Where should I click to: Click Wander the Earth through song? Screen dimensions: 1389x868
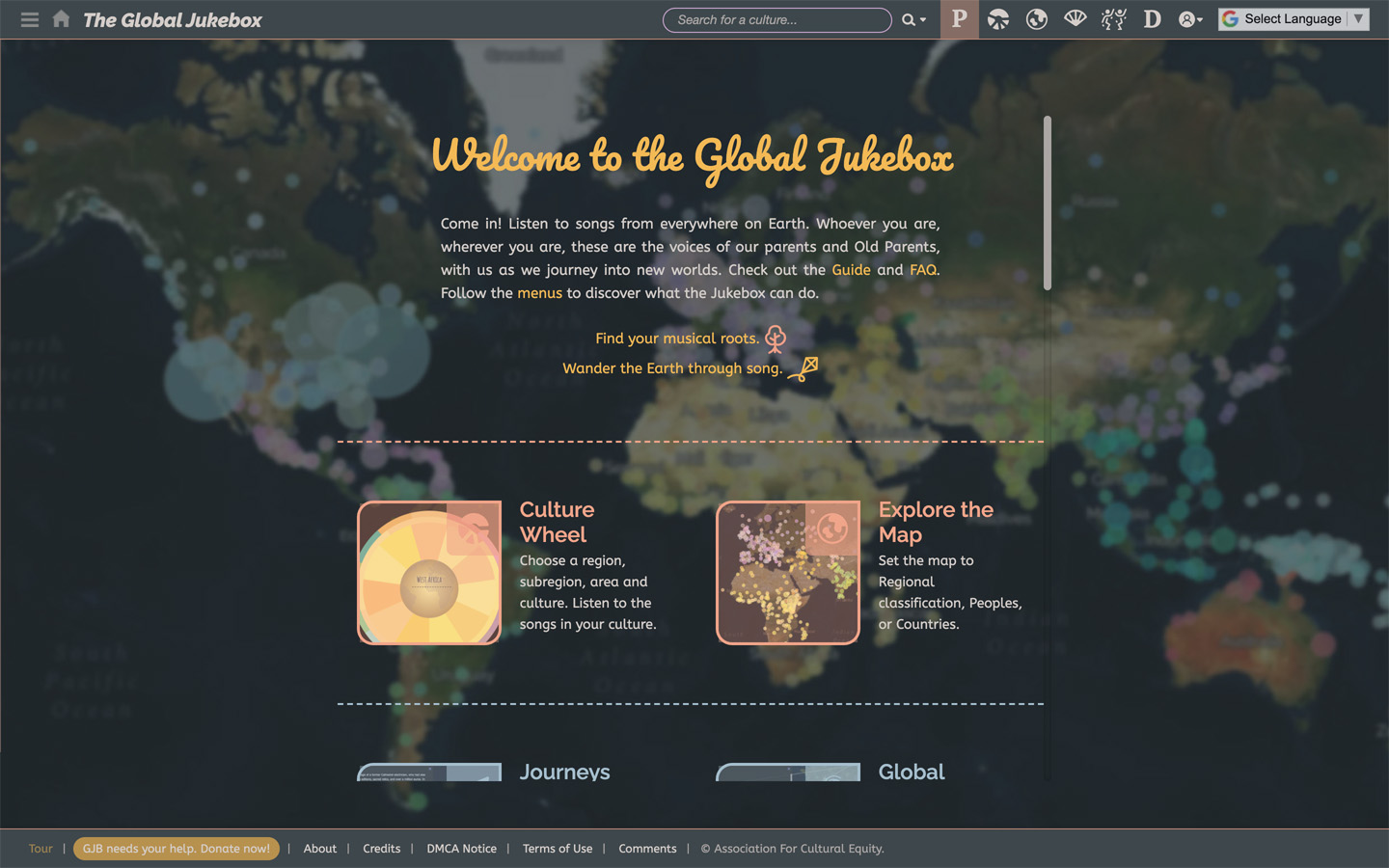672,368
